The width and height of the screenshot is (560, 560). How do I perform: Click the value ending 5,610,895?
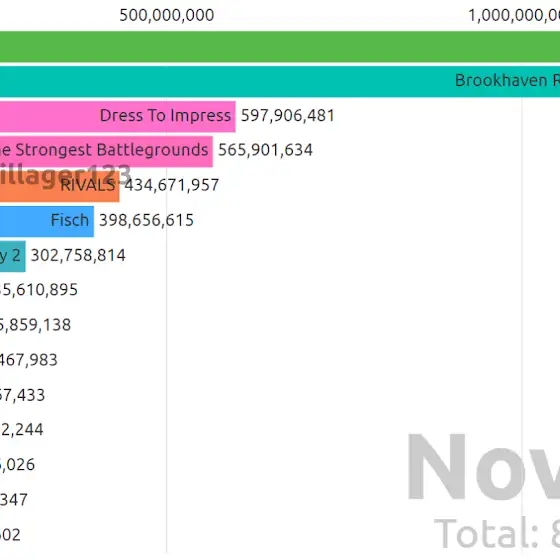tap(39, 290)
